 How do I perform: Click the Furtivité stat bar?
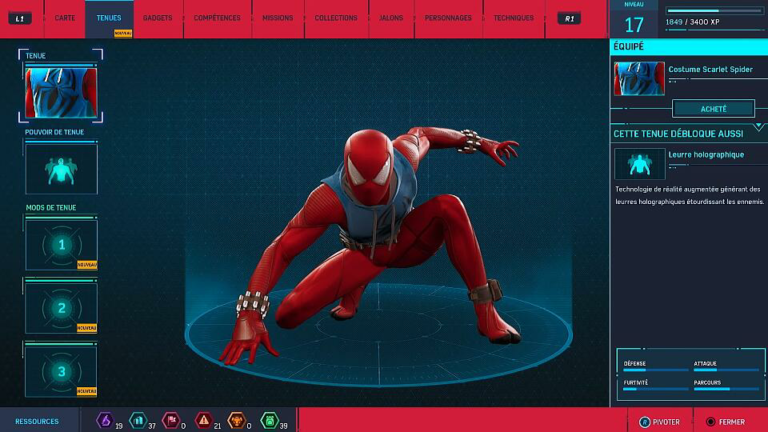[x=655, y=389]
